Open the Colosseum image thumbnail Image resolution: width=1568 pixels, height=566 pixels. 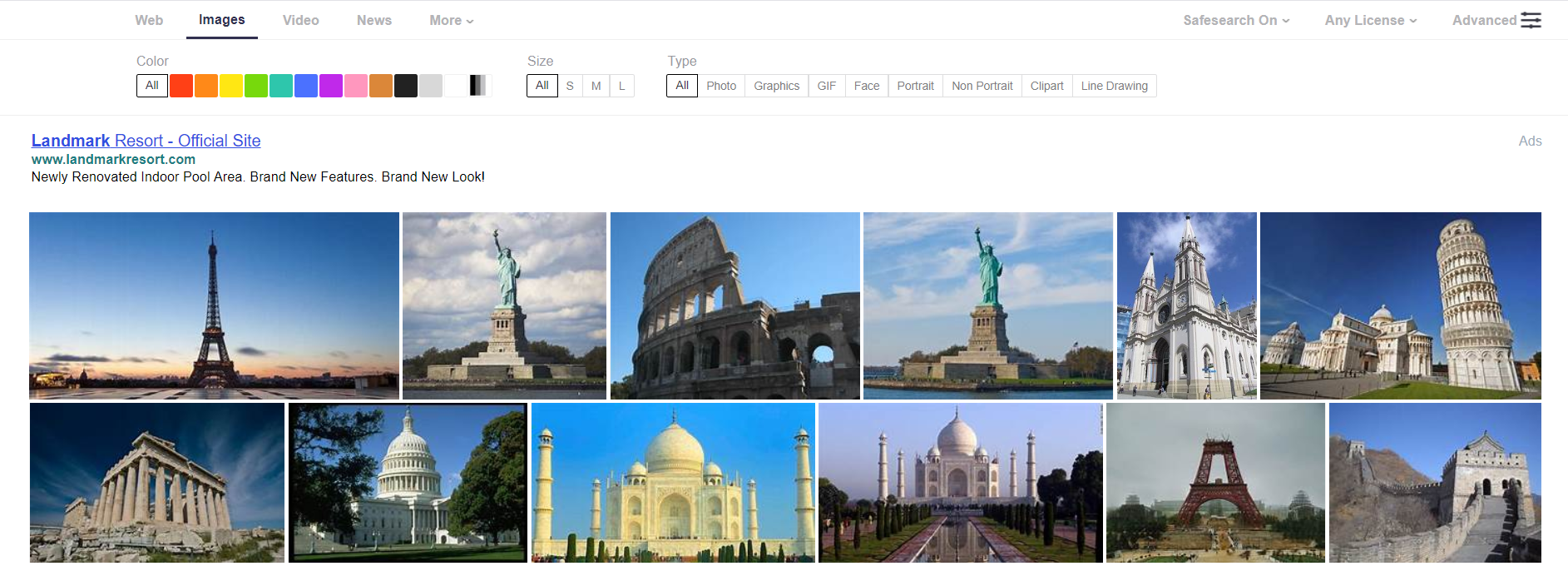click(x=735, y=305)
